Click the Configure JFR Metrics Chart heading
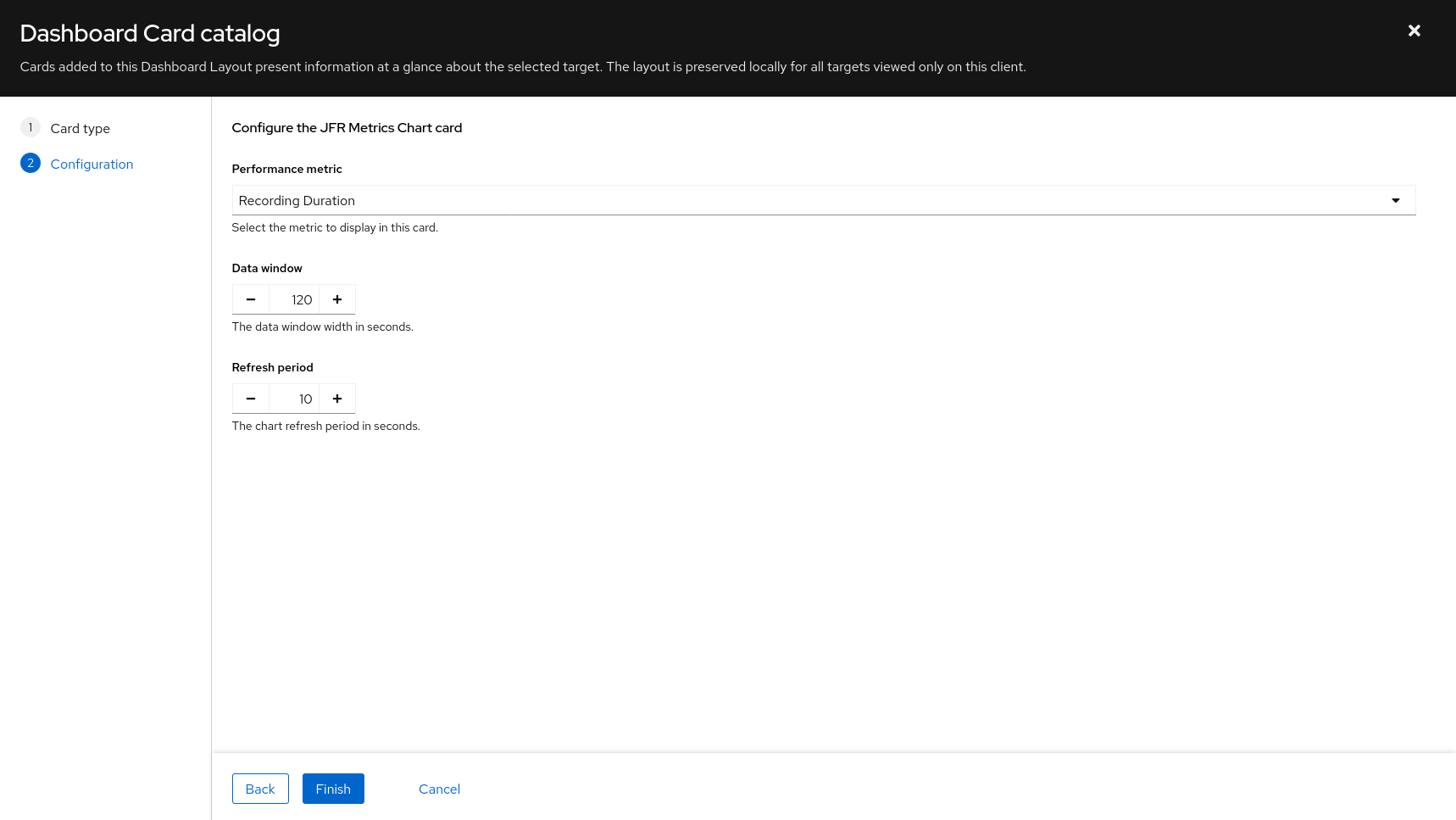Viewport: 1456px width, 820px height. pos(347,128)
